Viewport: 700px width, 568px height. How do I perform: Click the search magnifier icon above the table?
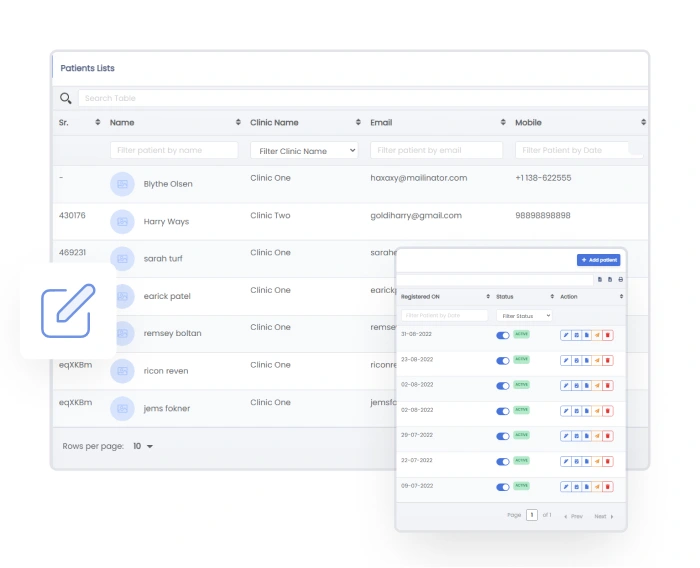(x=66, y=98)
